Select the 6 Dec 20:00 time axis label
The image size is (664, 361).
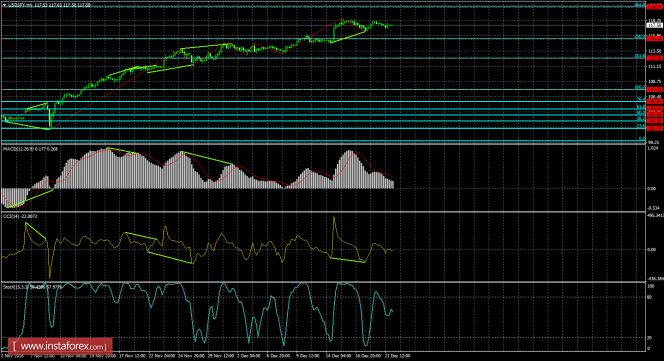[x=278, y=356]
